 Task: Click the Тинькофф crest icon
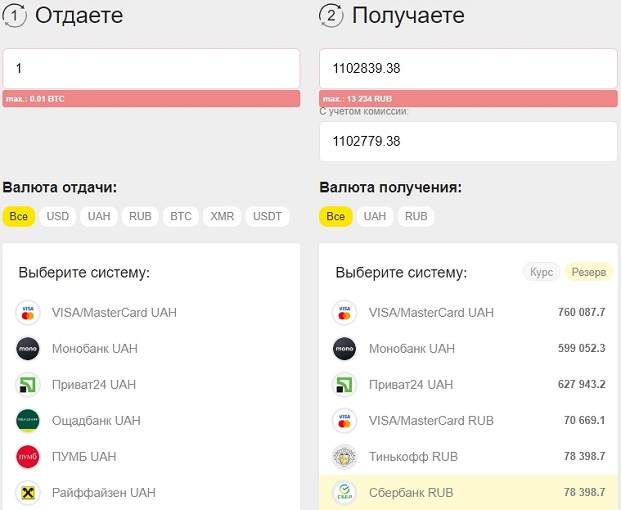point(345,457)
